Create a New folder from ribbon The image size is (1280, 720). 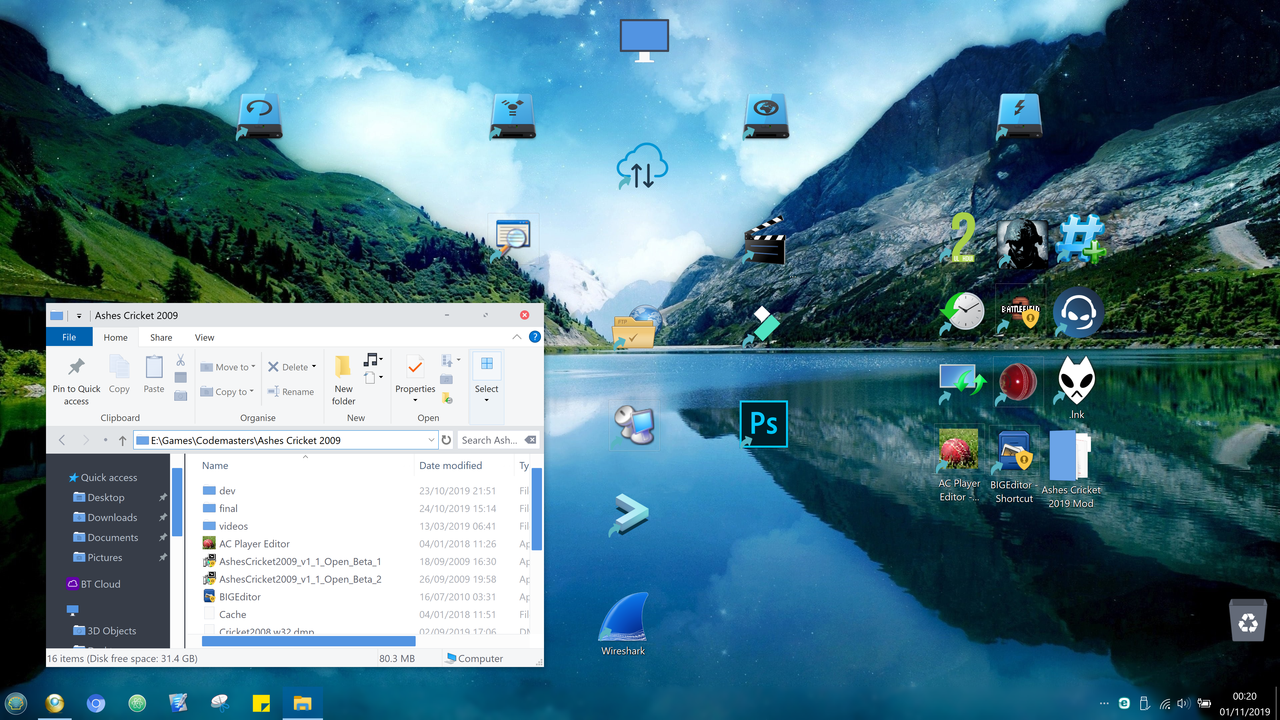coord(344,380)
